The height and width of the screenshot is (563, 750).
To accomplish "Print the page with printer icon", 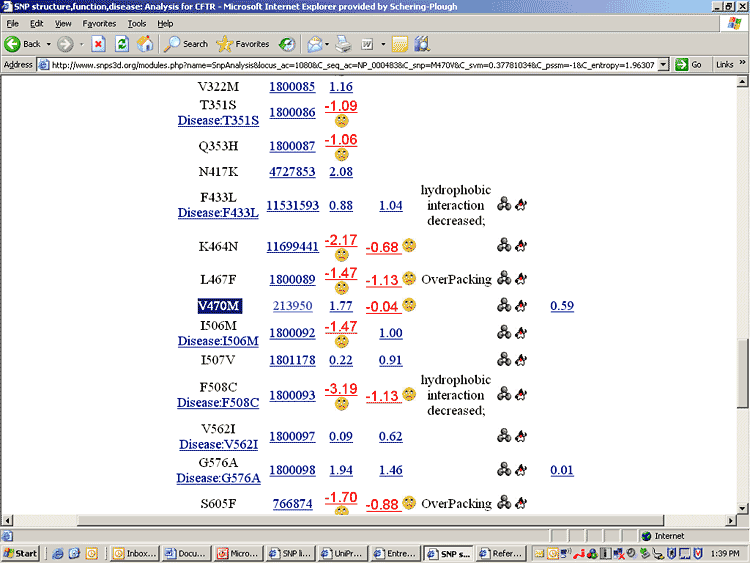I will pyautogui.click(x=343, y=44).
